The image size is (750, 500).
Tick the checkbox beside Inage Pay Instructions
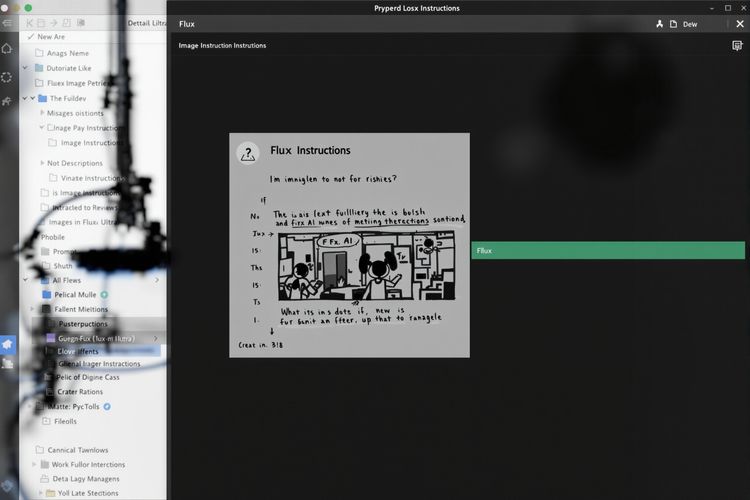point(51,128)
